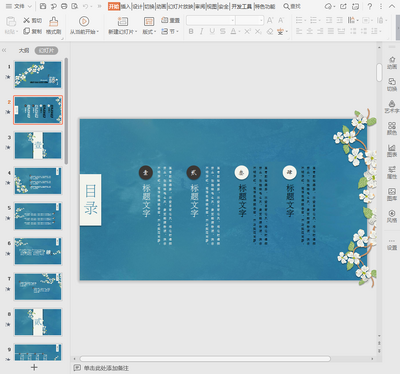Open the 开始 Home ribbon tab
The height and width of the screenshot is (374, 400).
point(114,6)
